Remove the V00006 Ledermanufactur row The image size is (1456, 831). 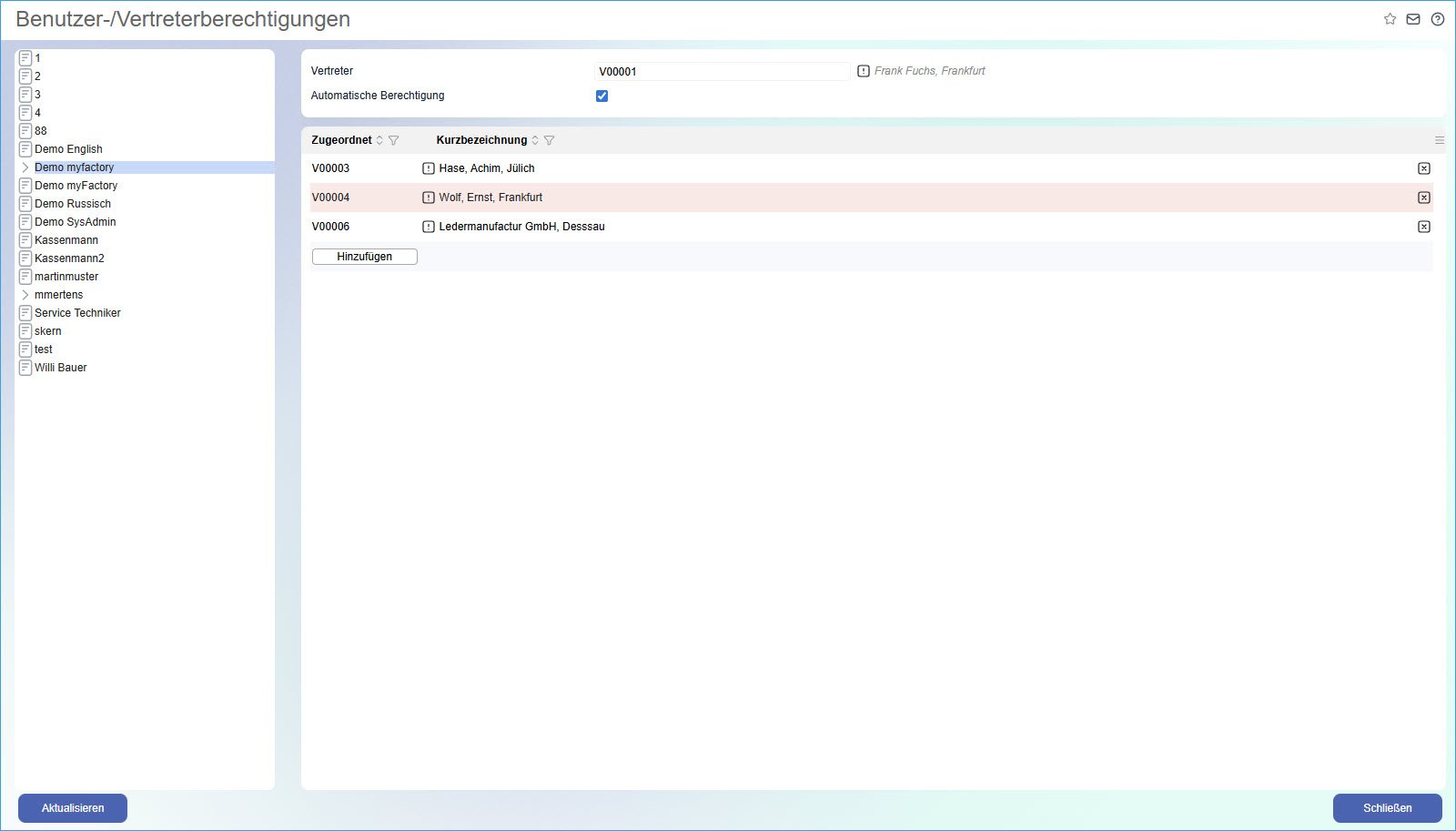1424,227
